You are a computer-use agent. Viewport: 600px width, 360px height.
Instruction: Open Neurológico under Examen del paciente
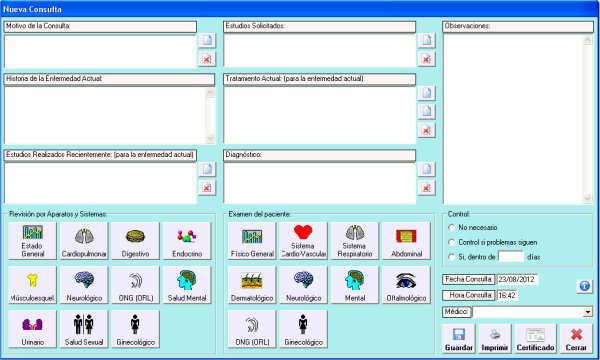point(303,285)
